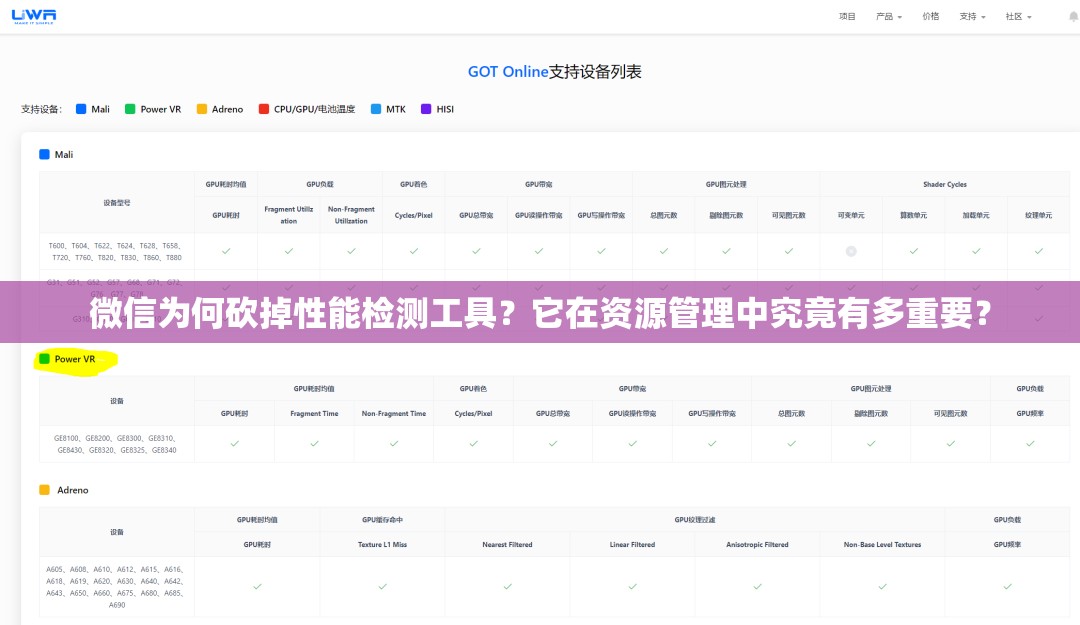
Task: Click the GOT Online link in the page title
Action: (506, 71)
